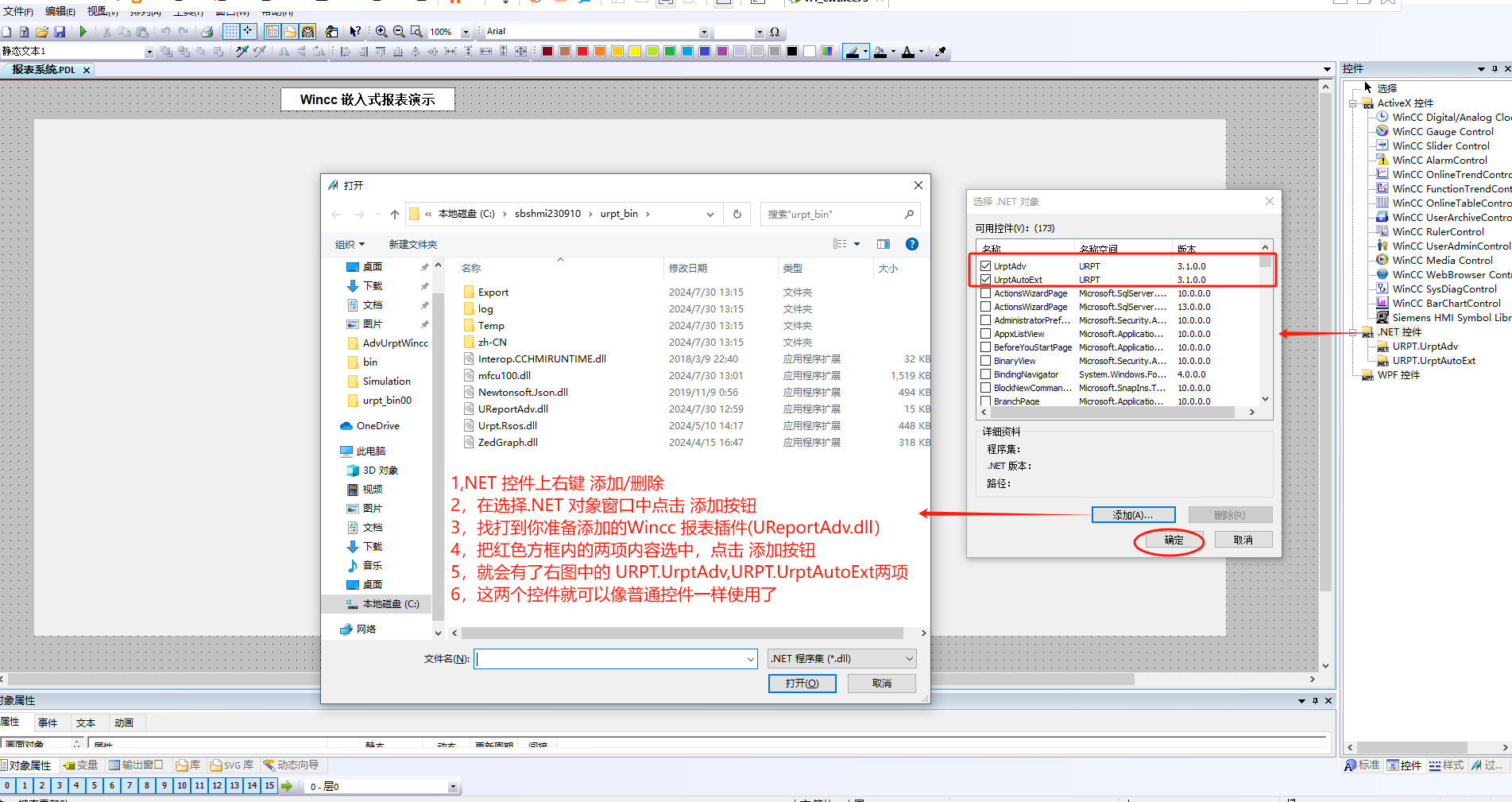Uncheck the UrptAdv checkbox
Viewport: 1512px width, 802px height.
(986, 266)
